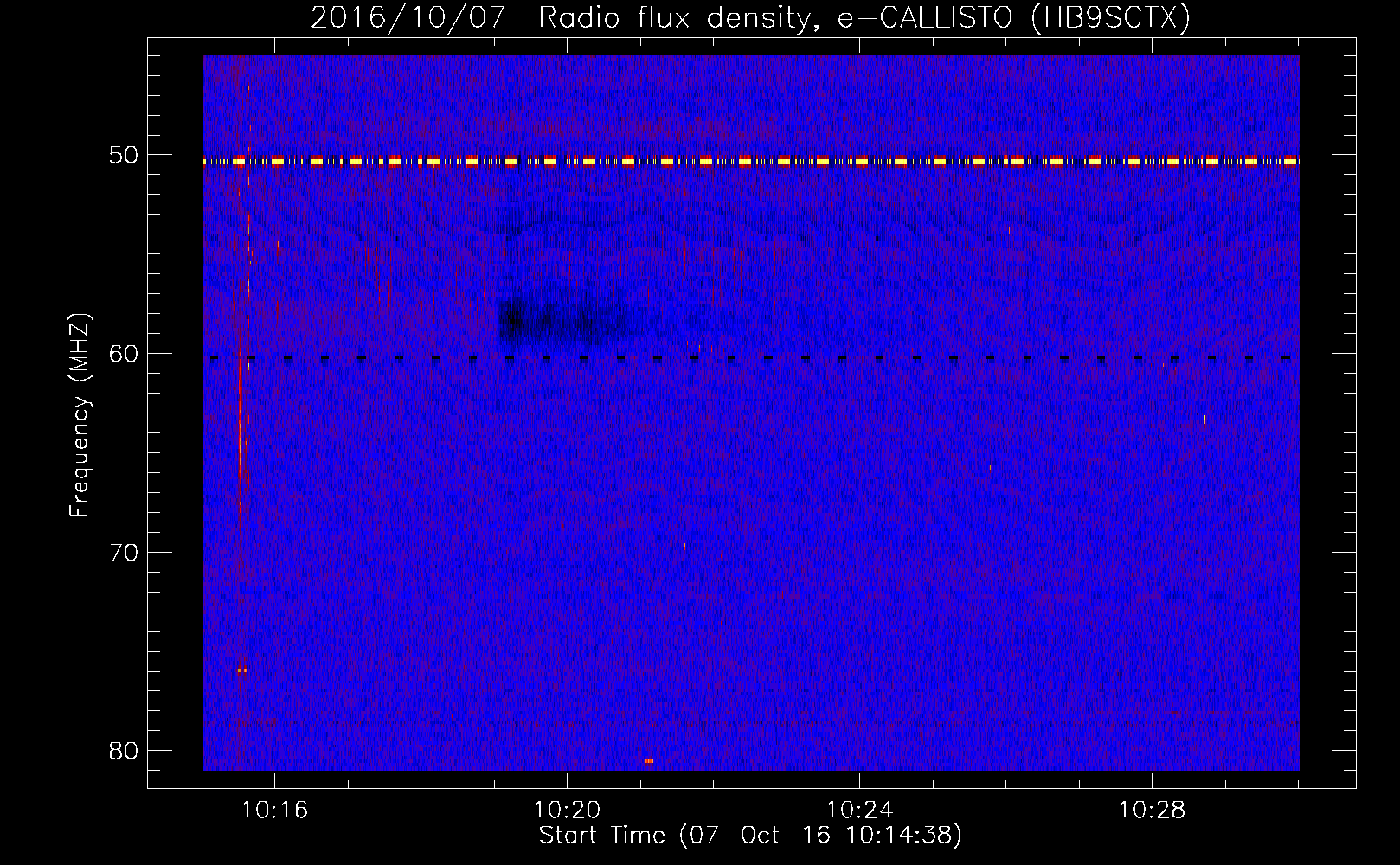Click the bright yellow horizontal band near 50 MHz

pos(751,161)
